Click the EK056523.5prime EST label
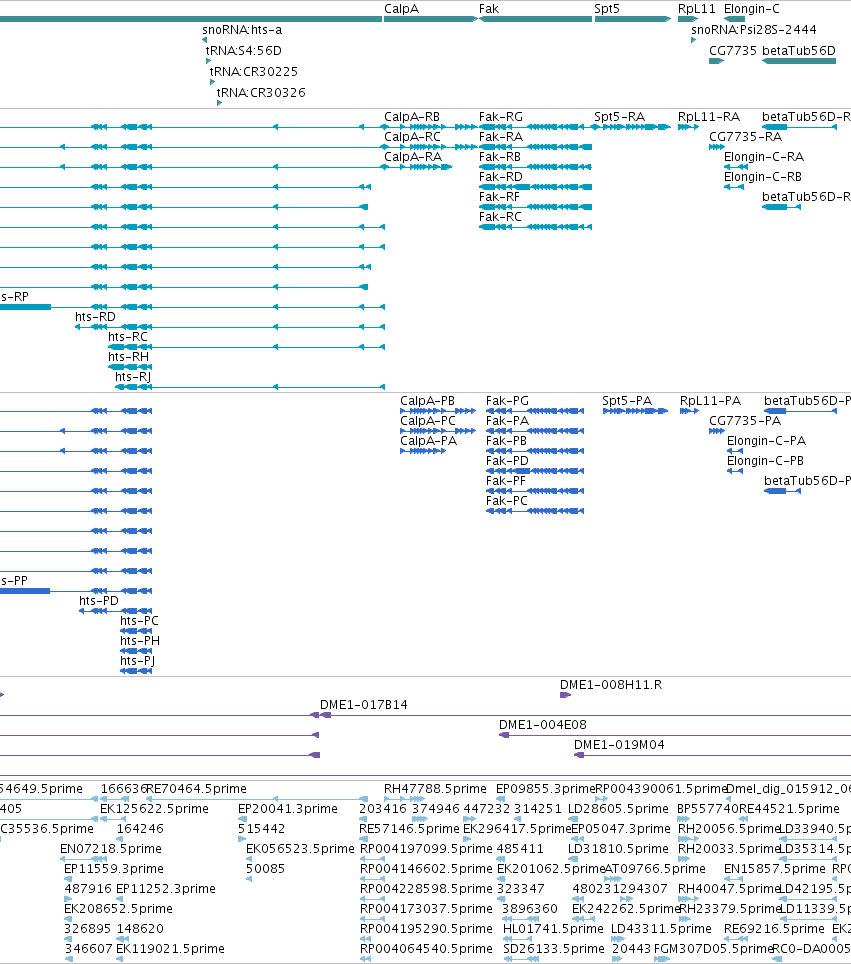 [x=300, y=849]
